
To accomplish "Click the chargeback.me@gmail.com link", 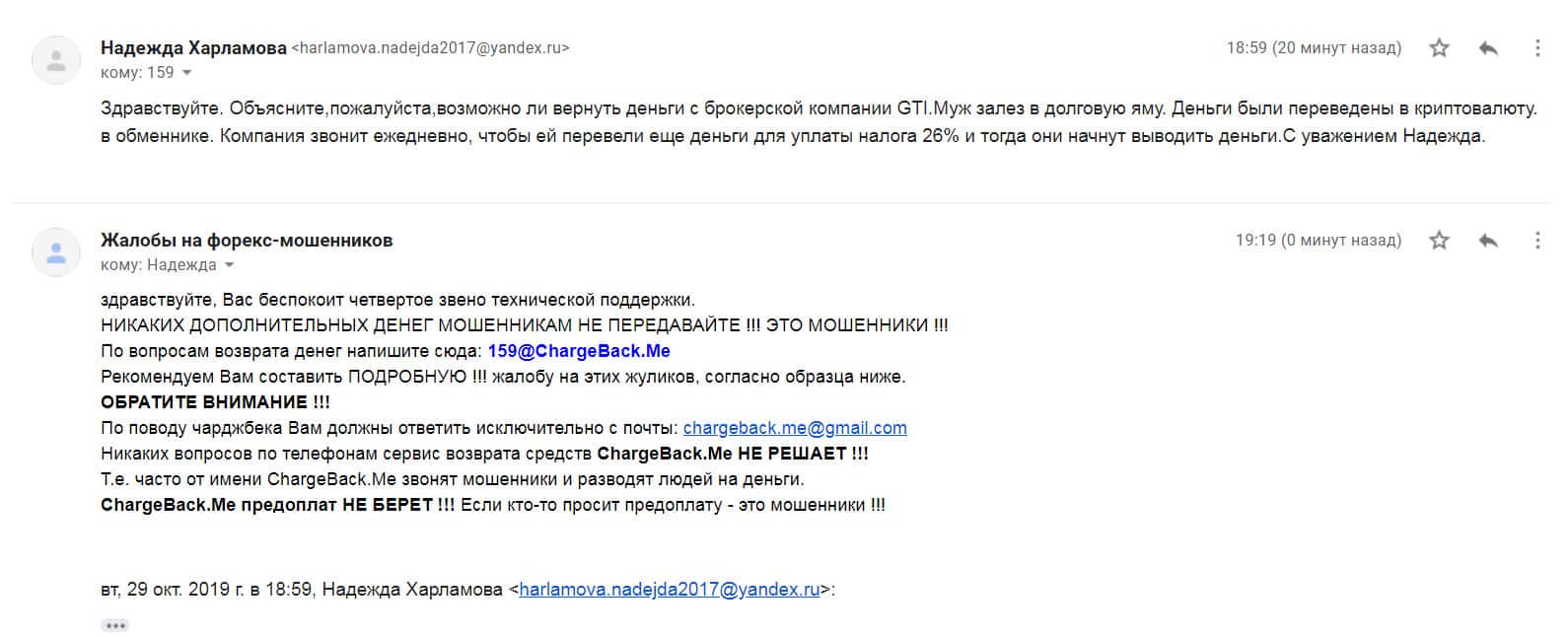I will [795, 428].
